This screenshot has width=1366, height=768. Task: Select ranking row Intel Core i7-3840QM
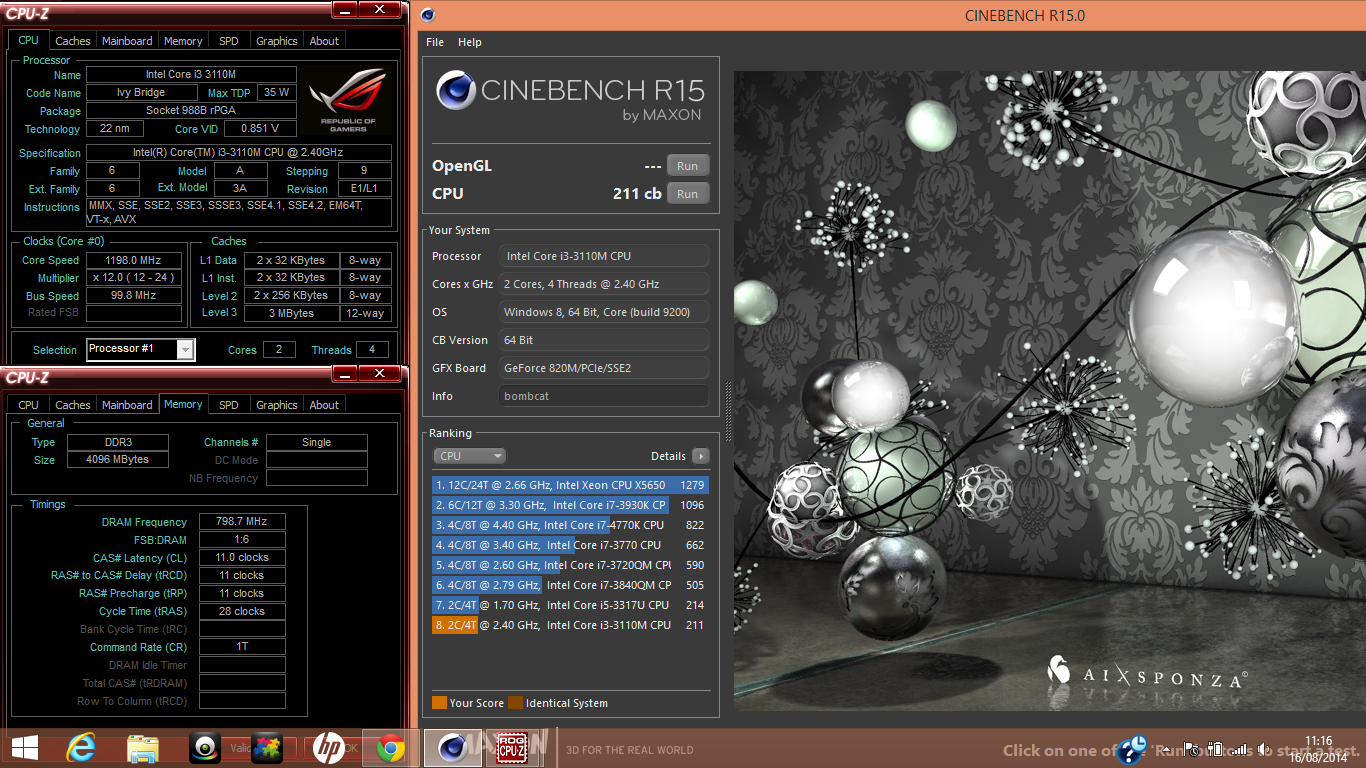pyautogui.click(x=570, y=585)
